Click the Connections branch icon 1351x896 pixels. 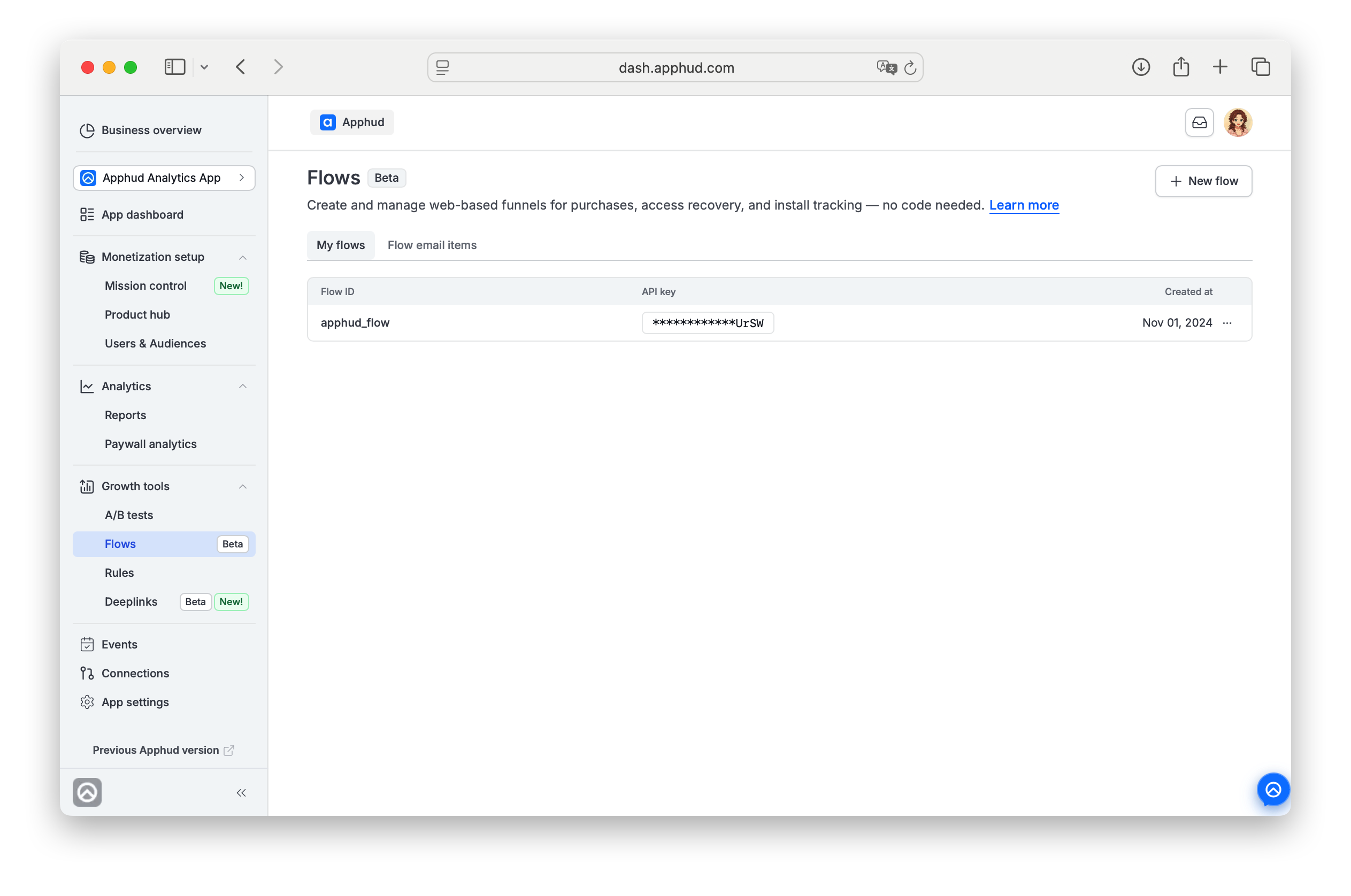(x=87, y=674)
